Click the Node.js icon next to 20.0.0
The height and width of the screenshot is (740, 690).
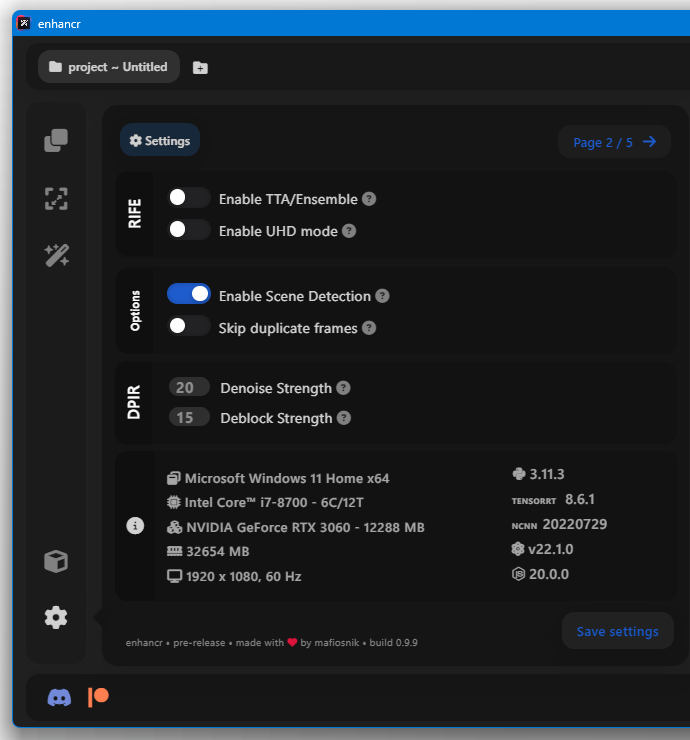(518, 574)
